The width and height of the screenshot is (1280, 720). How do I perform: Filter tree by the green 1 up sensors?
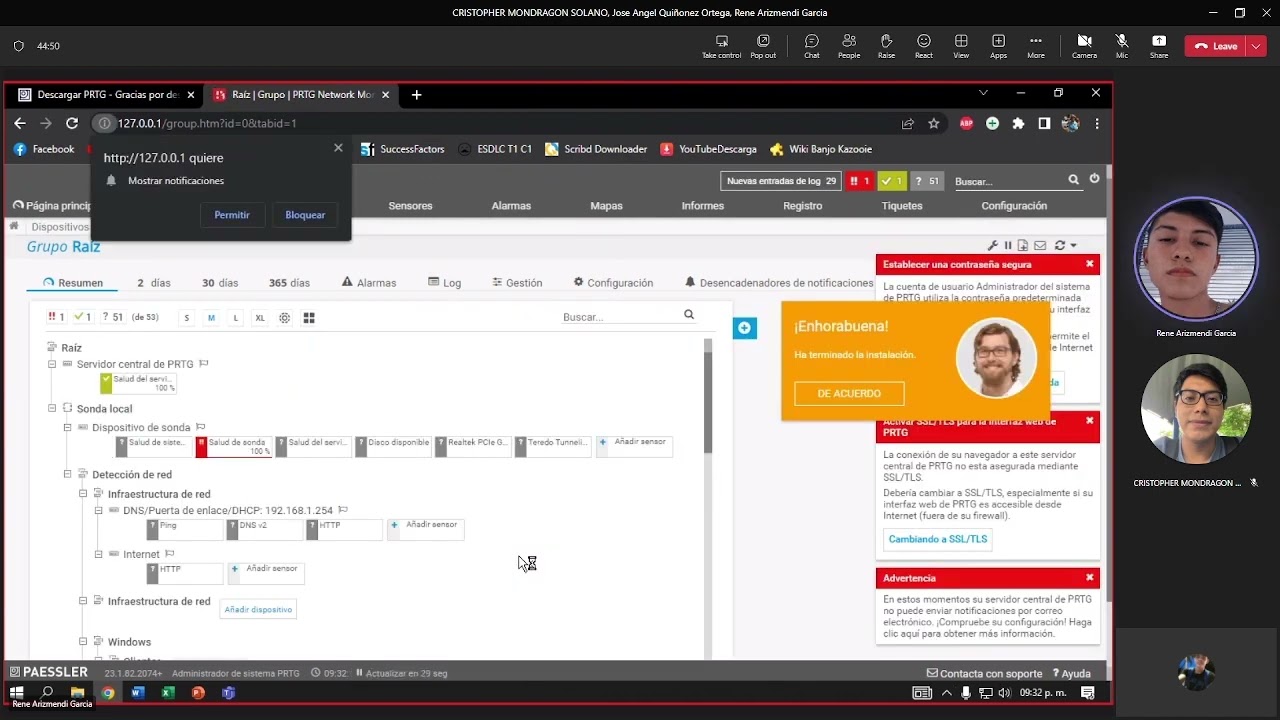(x=83, y=317)
